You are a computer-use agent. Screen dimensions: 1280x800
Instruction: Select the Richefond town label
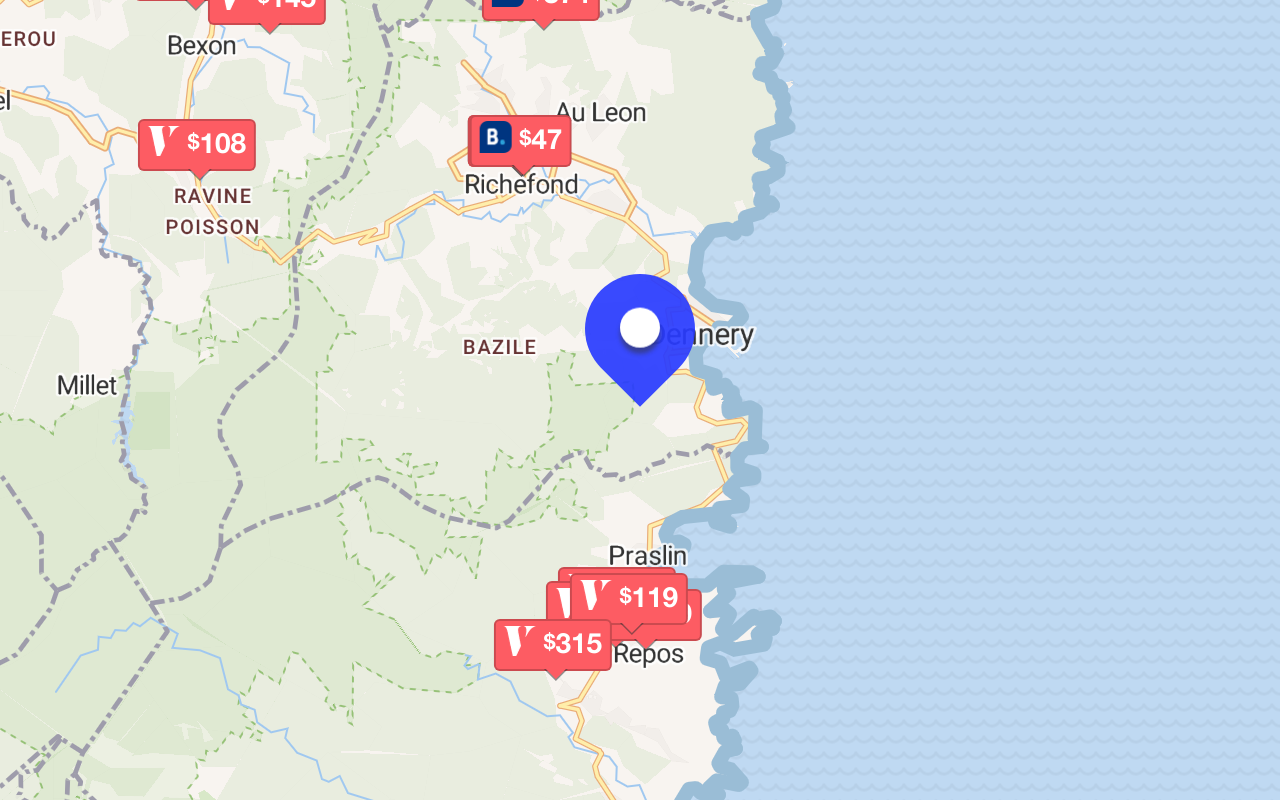point(521,184)
